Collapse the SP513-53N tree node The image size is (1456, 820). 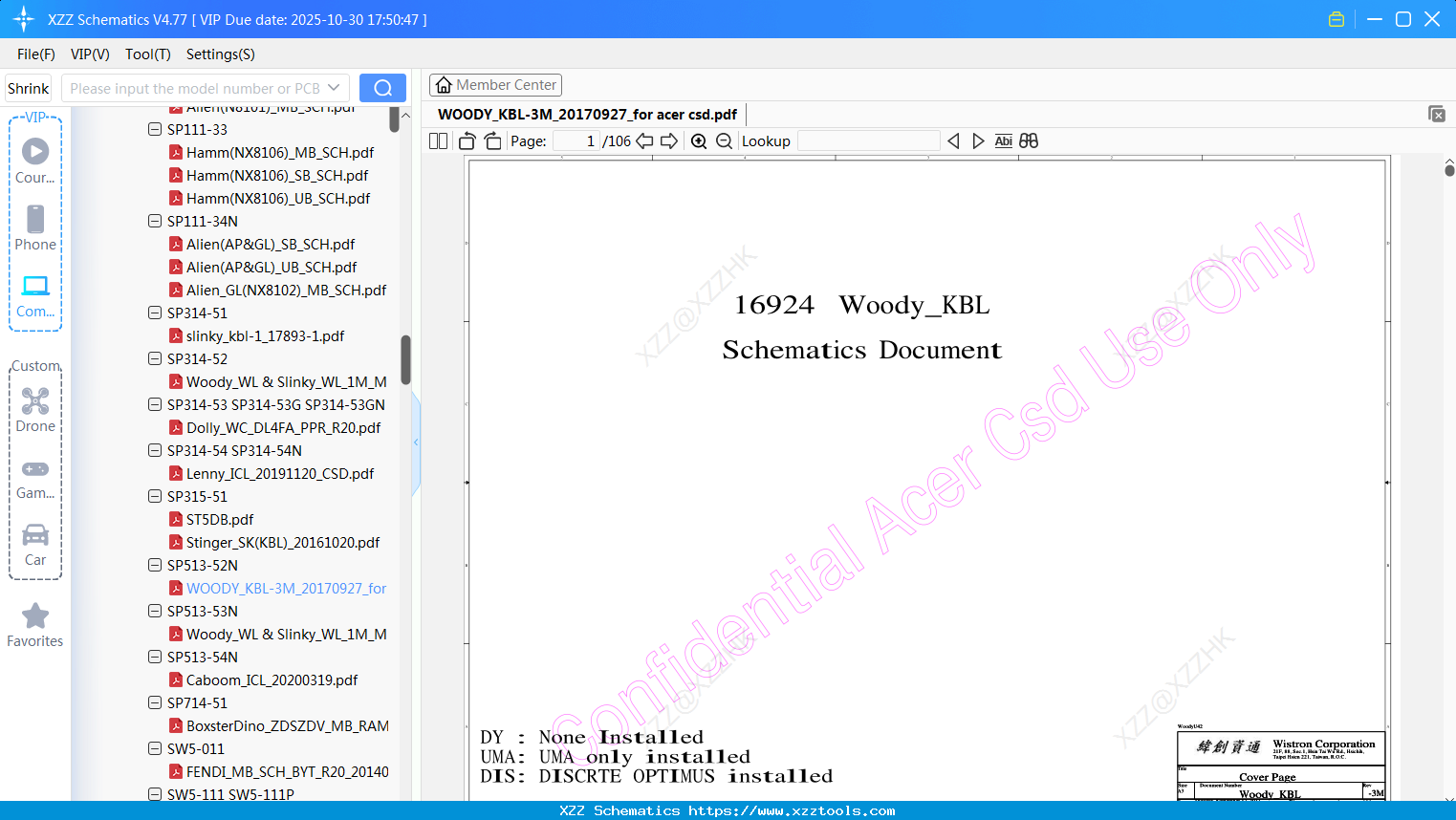[x=155, y=611]
